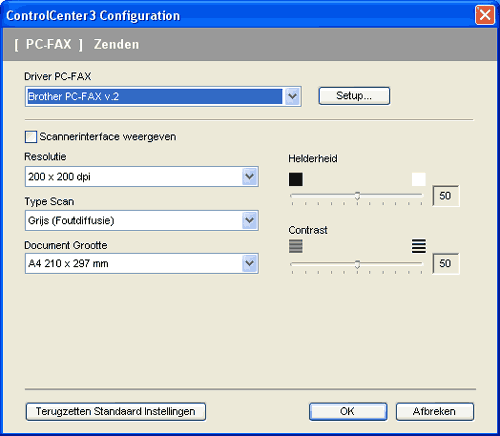Open the Document Grootte dropdown
This screenshot has width=500, height=436.
(250, 264)
